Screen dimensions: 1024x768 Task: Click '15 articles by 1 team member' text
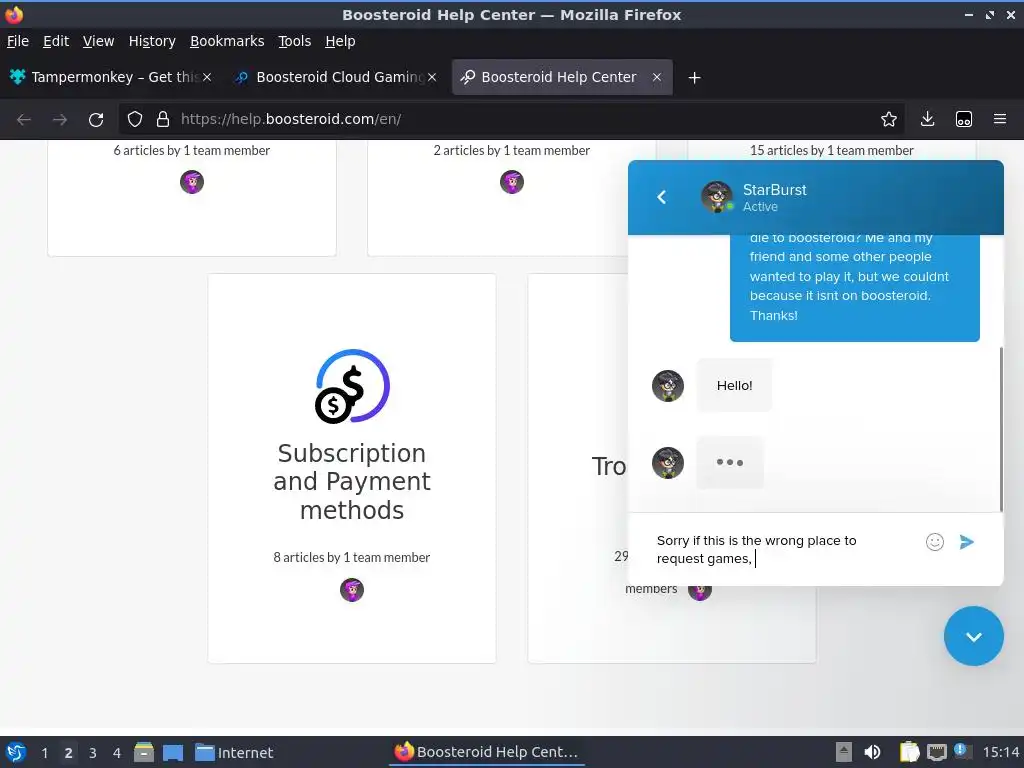pyautogui.click(x=831, y=150)
